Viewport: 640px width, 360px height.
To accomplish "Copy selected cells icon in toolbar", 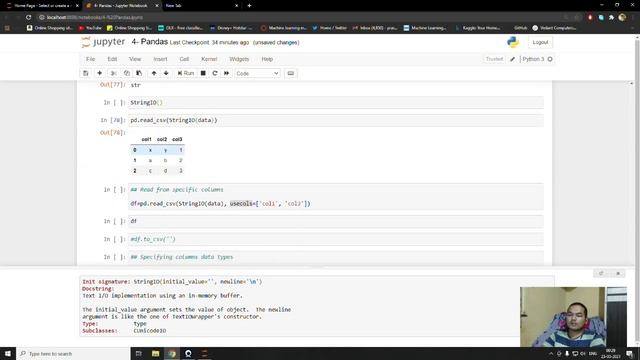I will [127, 73].
